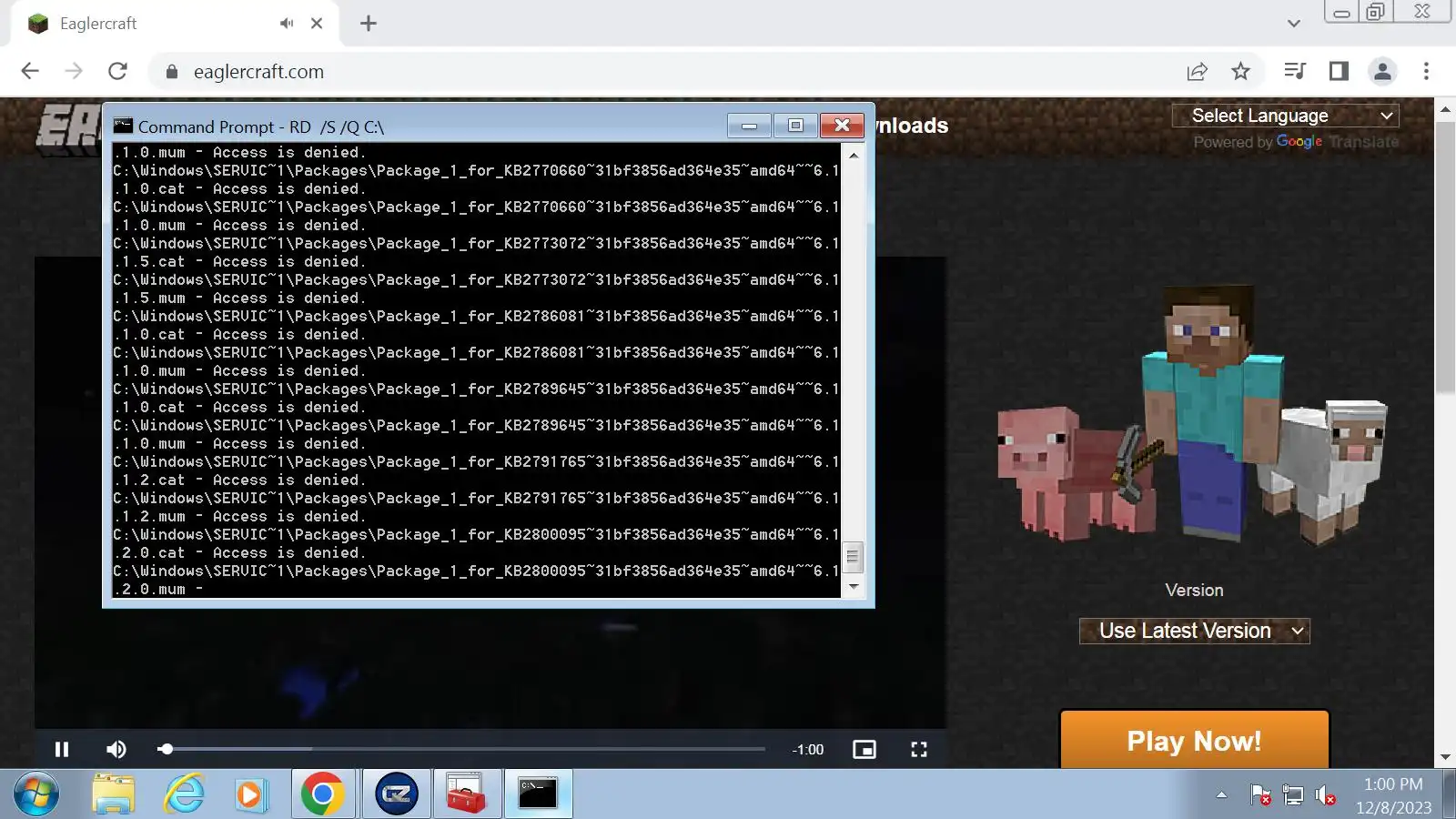Open the network tray icon
Viewport: 1456px width, 819px height.
[x=1293, y=795]
